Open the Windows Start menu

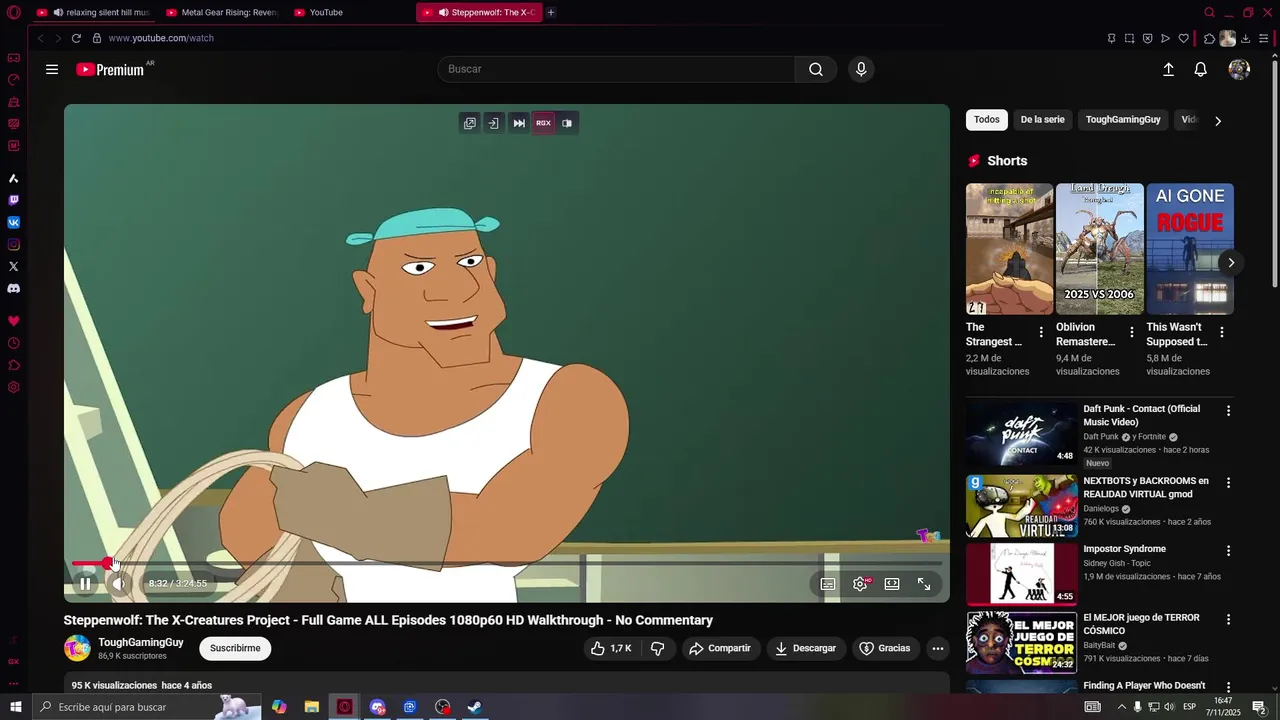click(x=16, y=707)
